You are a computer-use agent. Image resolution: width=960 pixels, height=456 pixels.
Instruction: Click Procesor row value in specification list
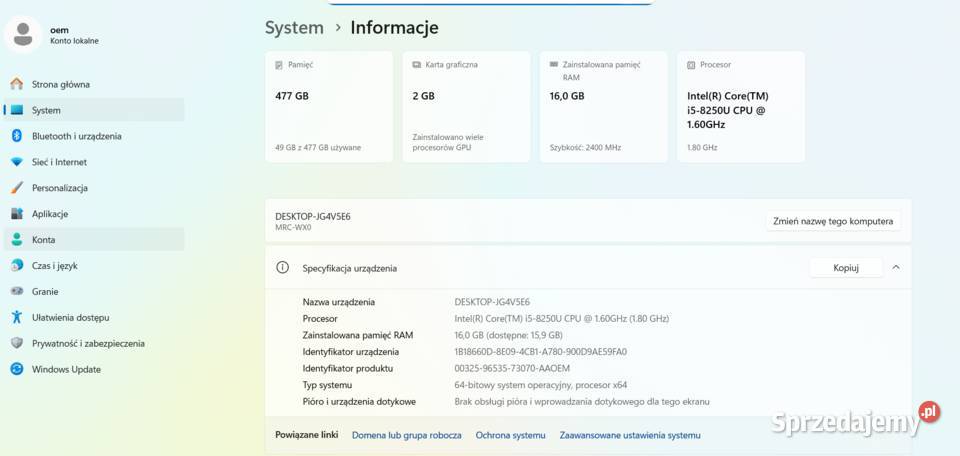coord(561,319)
